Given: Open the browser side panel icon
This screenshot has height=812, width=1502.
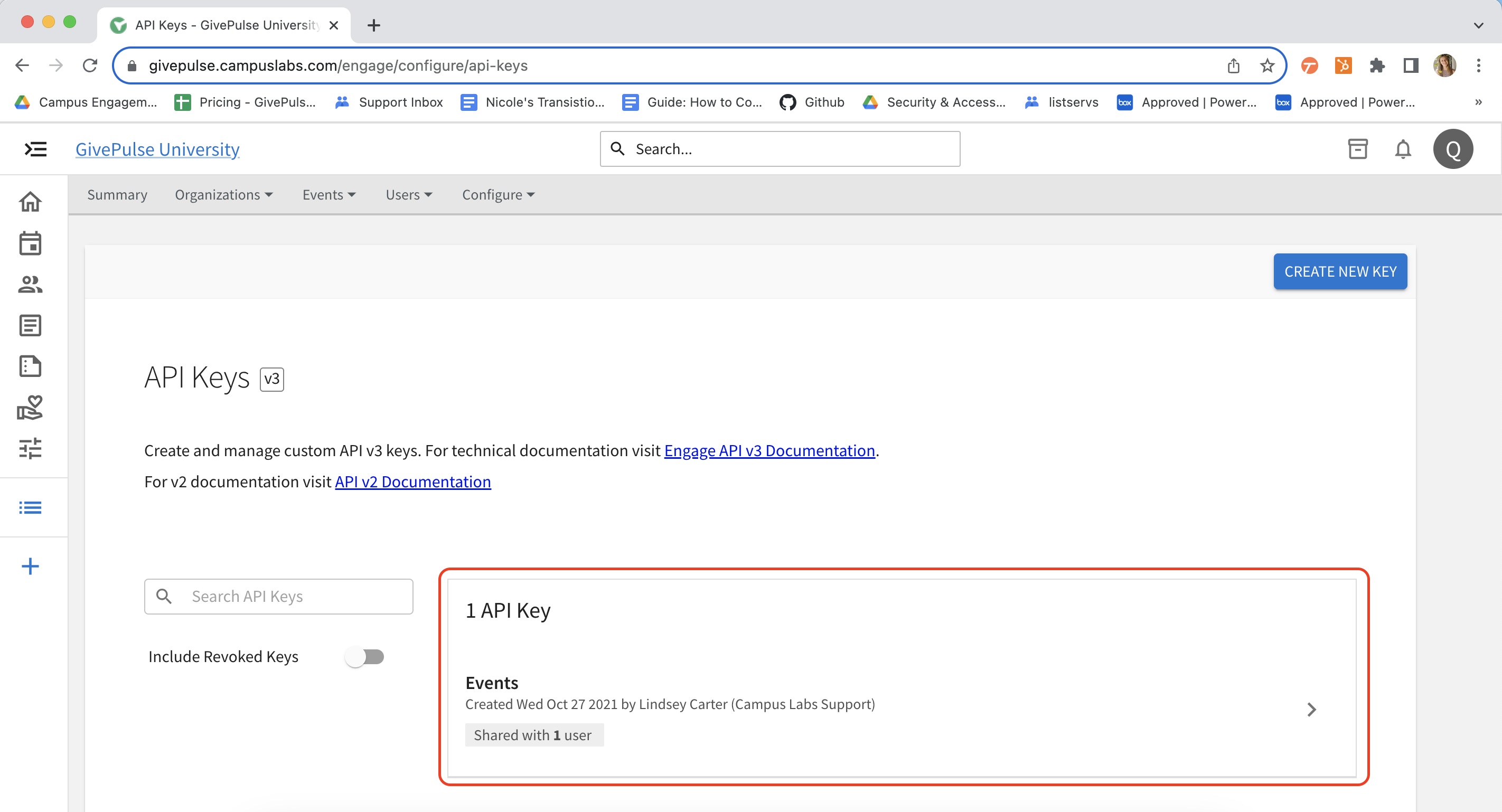Looking at the screenshot, I should (x=1411, y=65).
